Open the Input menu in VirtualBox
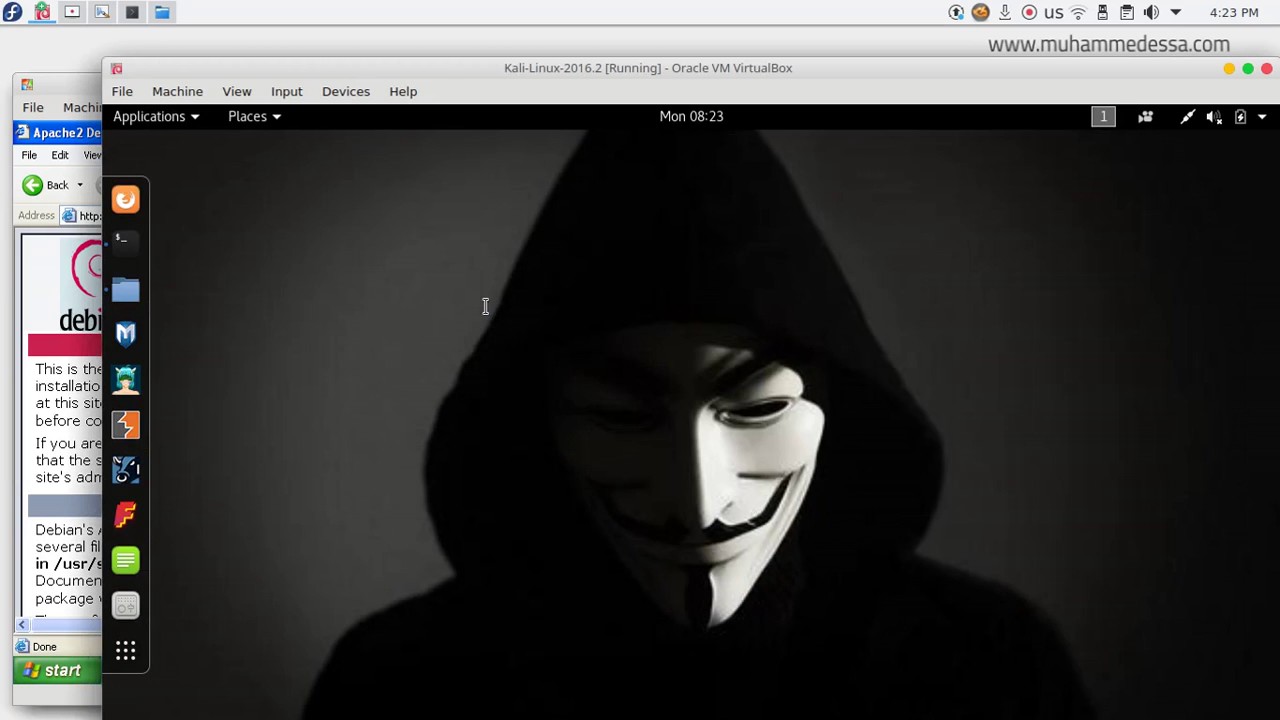 286,91
